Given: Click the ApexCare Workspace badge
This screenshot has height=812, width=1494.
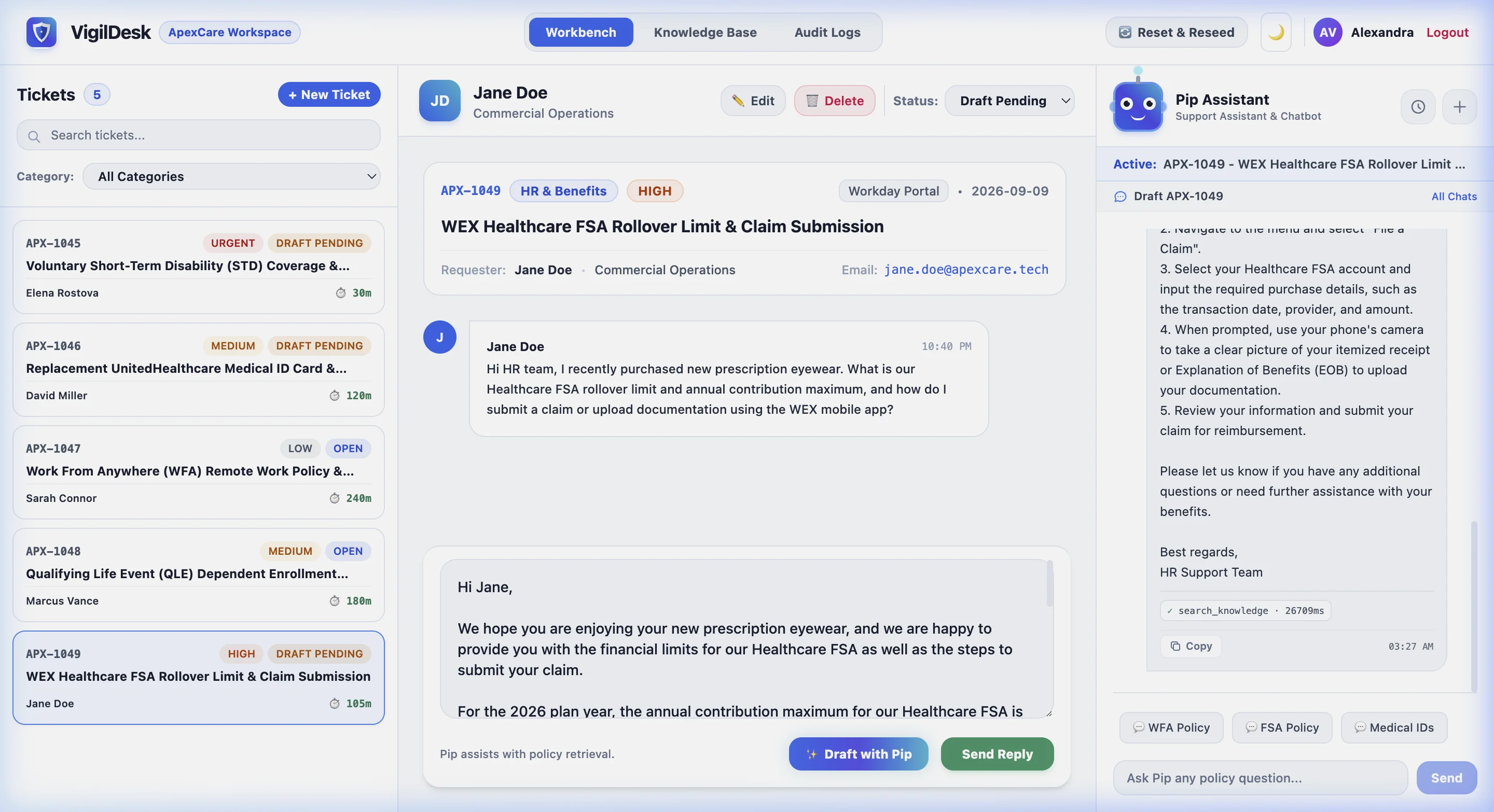Looking at the screenshot, I should (x=230, y=33).
